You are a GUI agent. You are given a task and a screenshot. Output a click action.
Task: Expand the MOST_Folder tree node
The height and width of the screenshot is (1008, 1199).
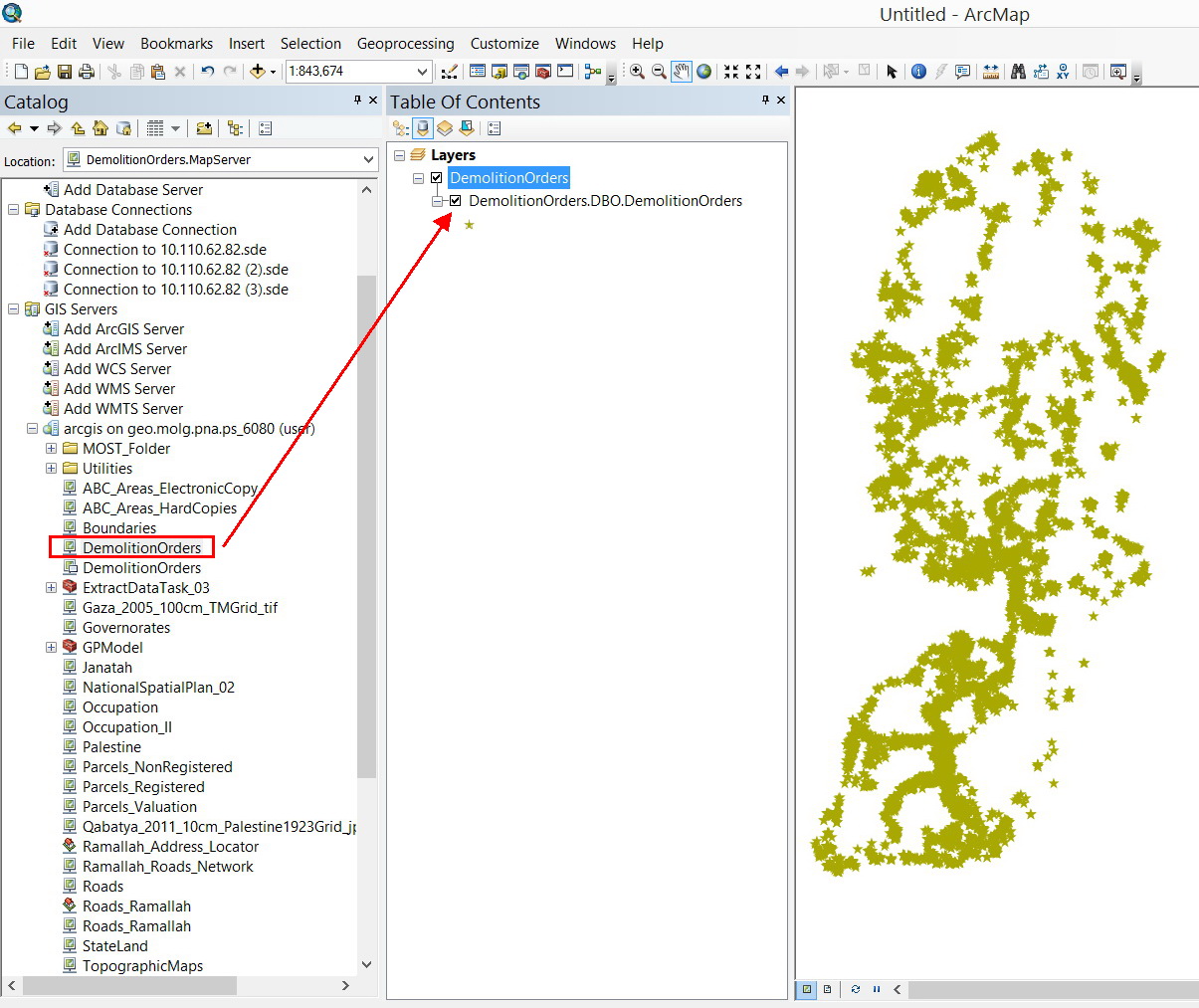click(51, 449)
